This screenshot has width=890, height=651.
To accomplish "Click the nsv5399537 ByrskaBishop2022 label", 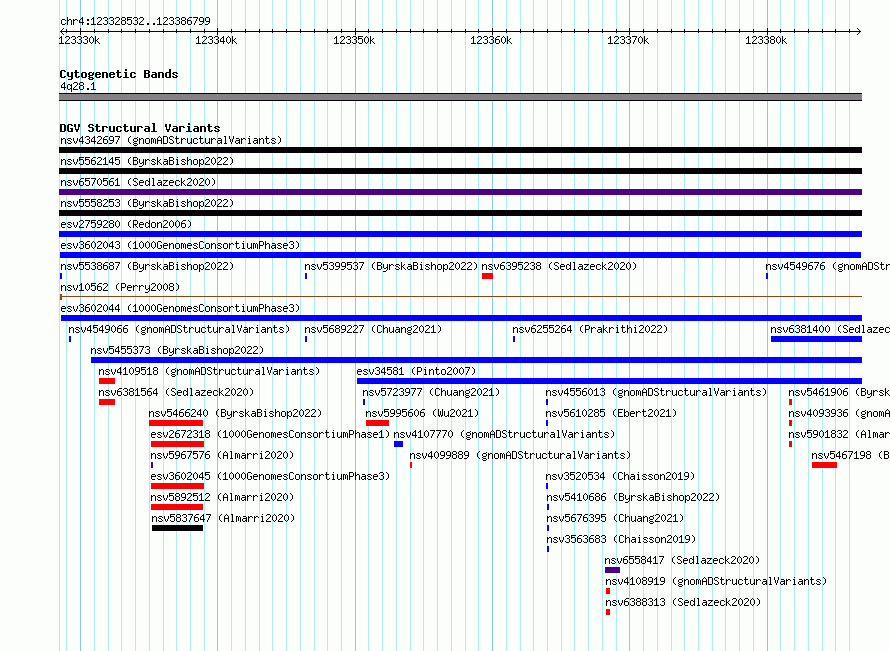I will tap(391, 266).
